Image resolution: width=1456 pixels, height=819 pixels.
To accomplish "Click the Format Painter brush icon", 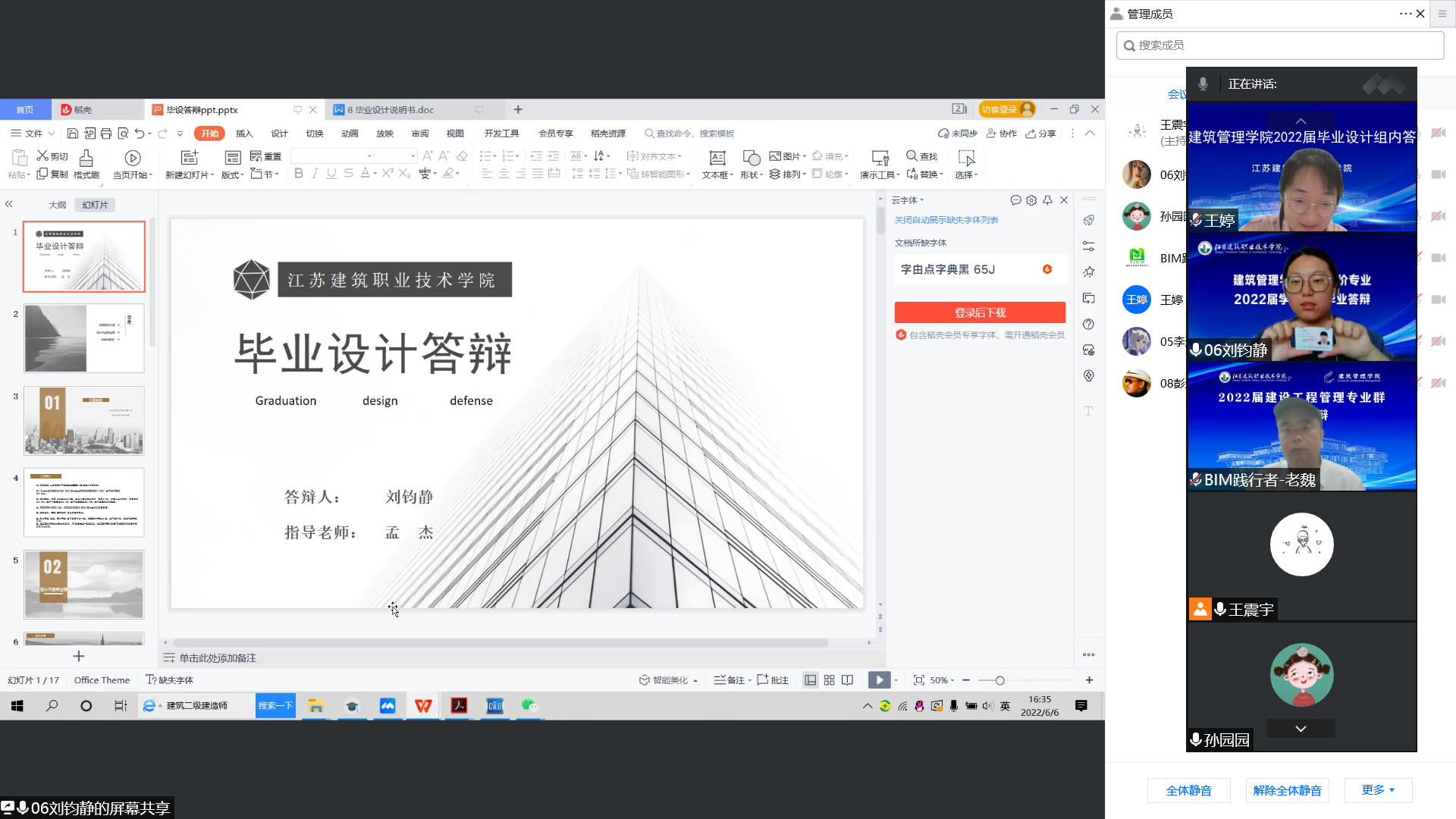I will [x=86, y=158].
